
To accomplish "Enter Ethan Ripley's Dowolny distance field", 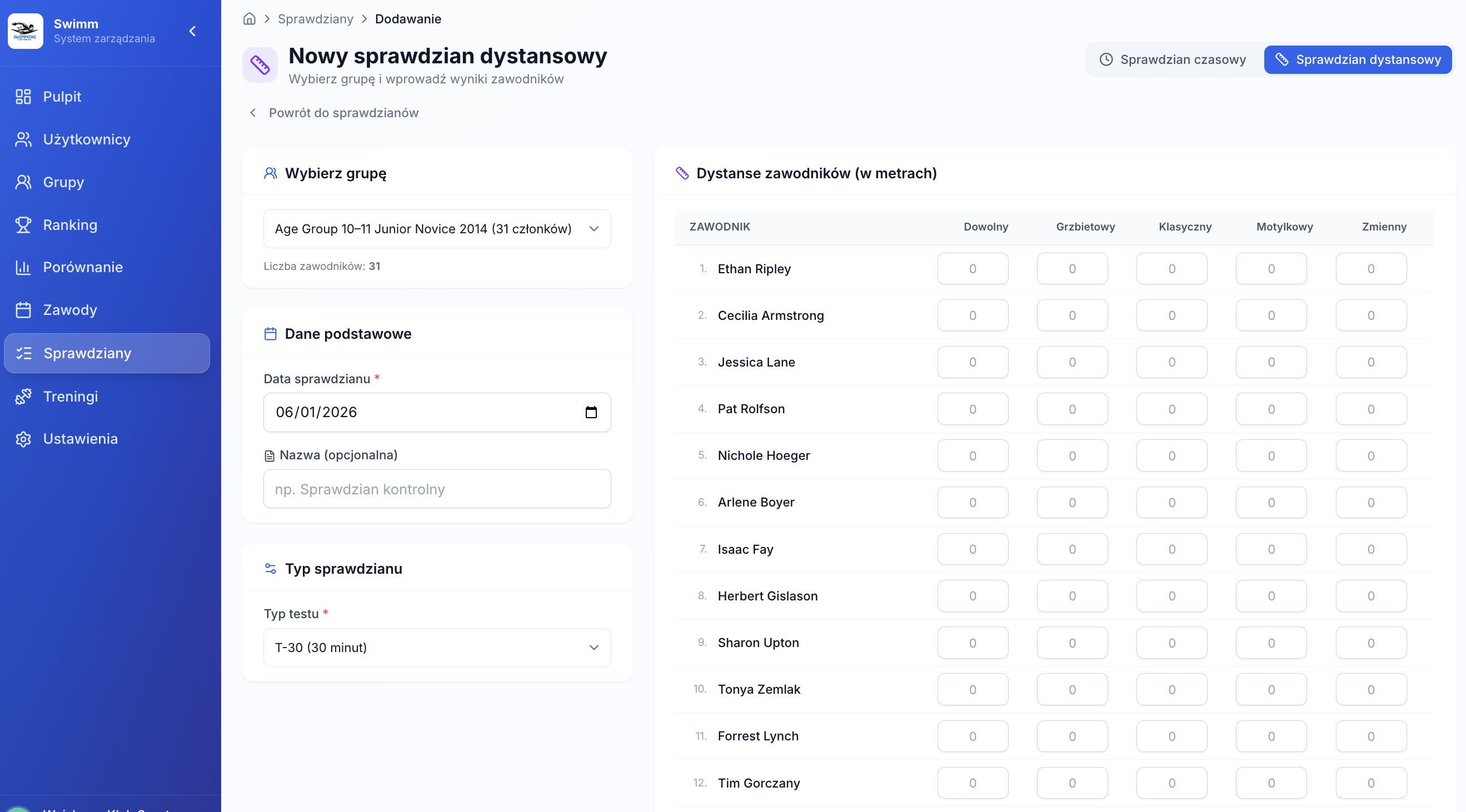I will 973,268.
